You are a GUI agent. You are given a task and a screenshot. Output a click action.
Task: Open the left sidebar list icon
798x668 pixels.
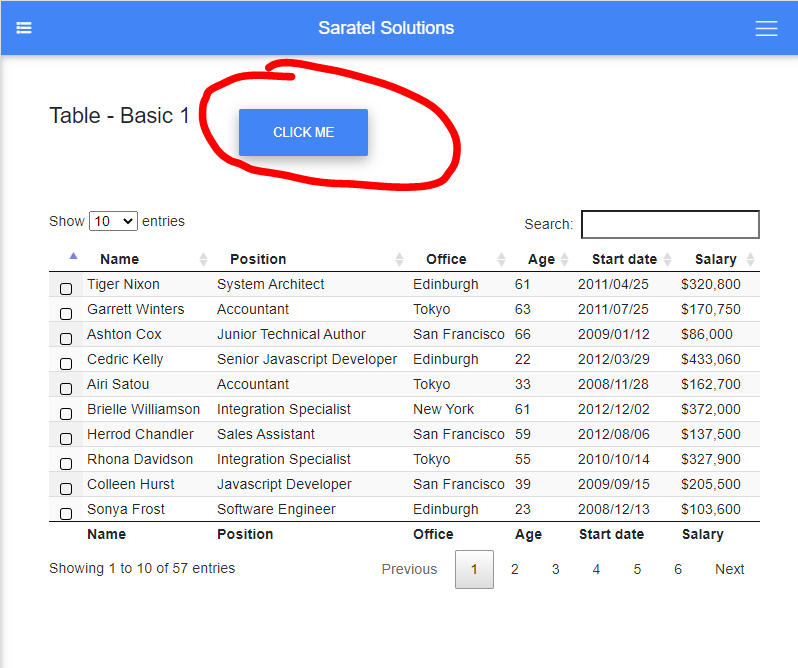click(x=24, y=28)
